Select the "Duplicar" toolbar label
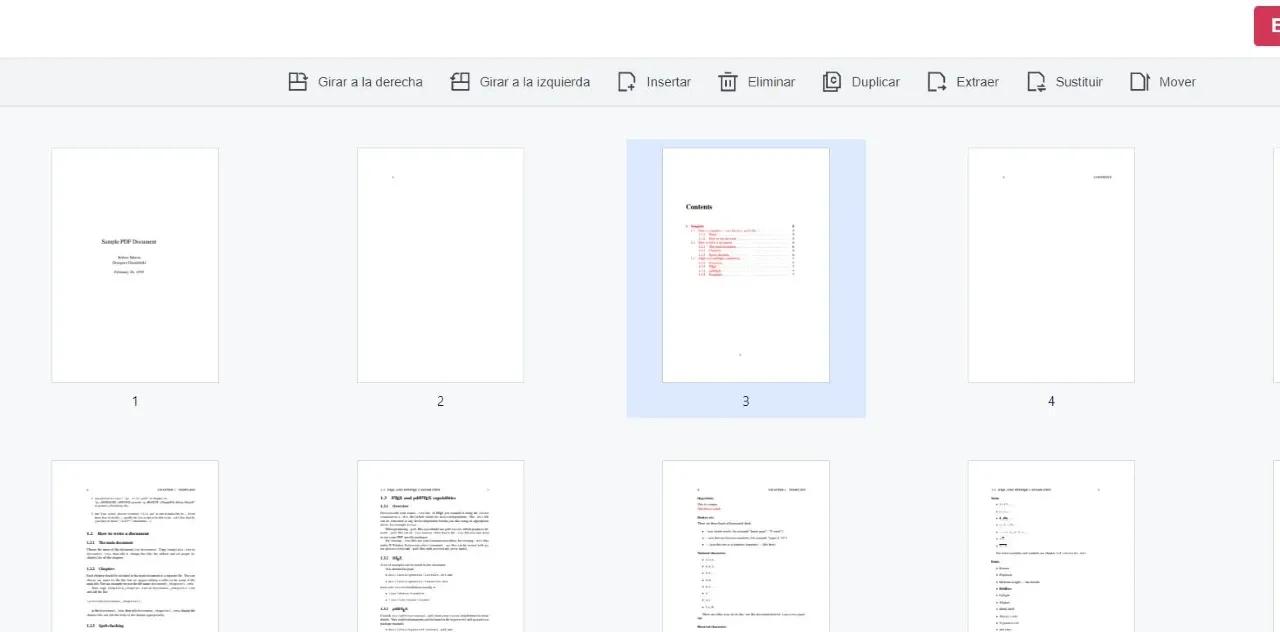Image resolution: width=1280 pixels, height=632 pixels. [876, 82]
